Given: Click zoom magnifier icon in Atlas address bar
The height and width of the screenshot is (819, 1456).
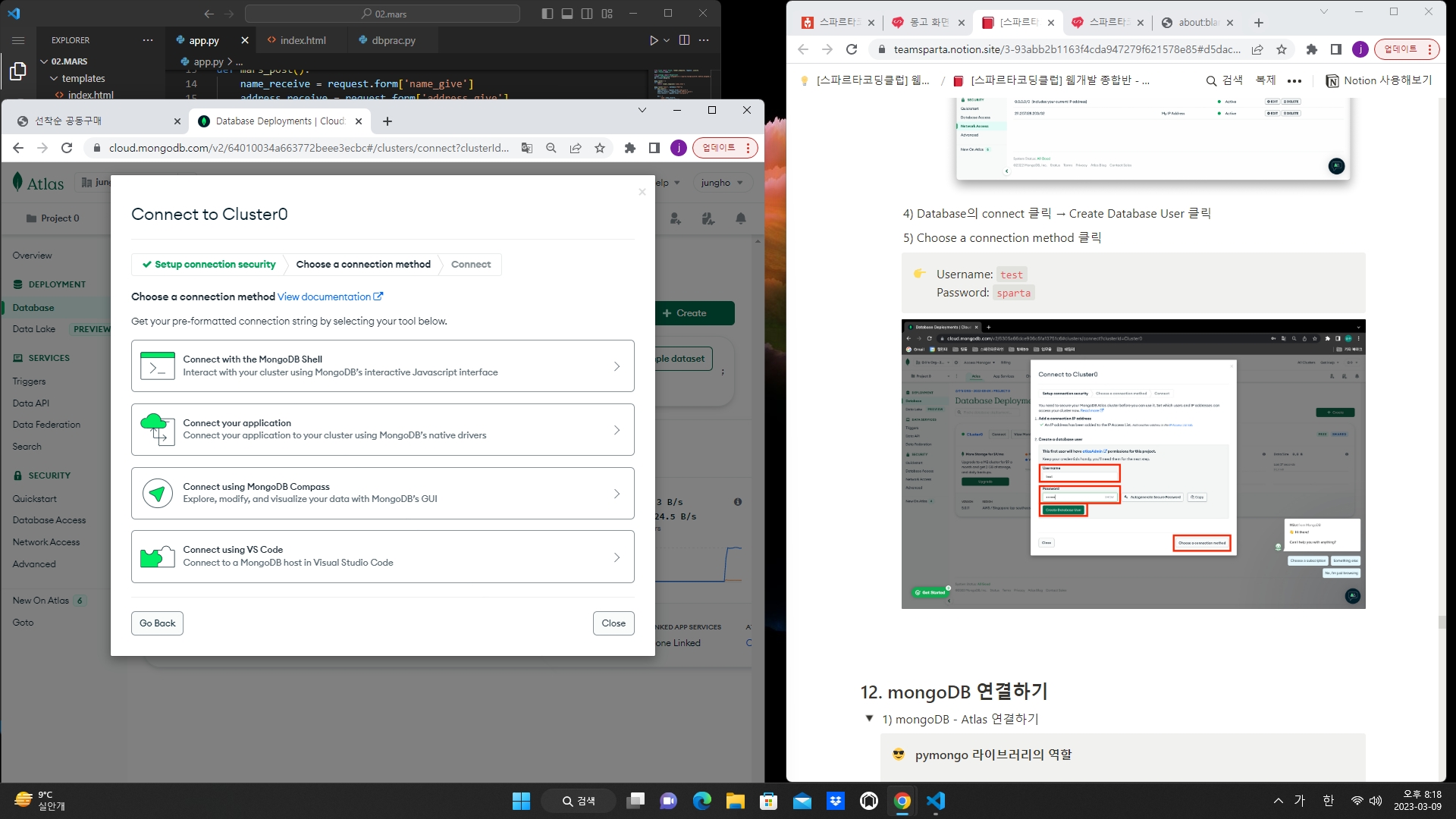Looking at the screenshot, I should pos(551,148).
